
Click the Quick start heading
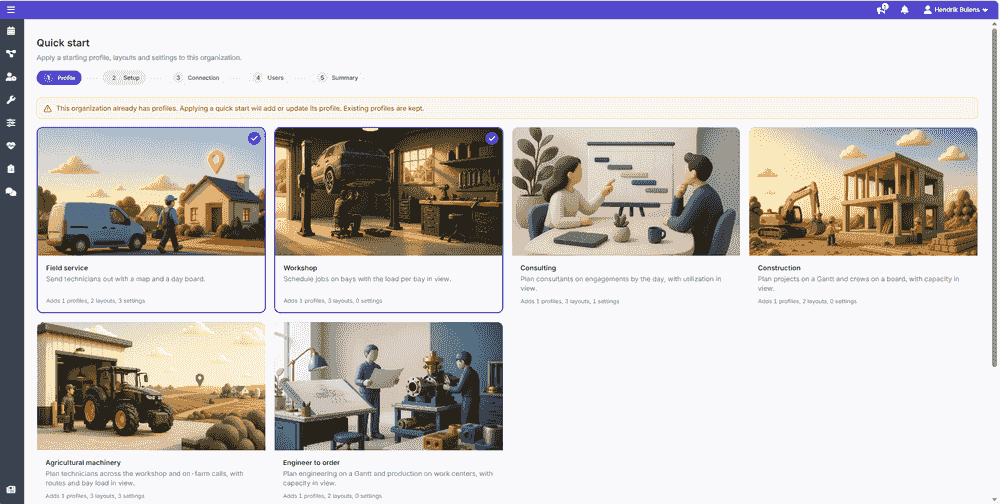click(x=62, y=43)
